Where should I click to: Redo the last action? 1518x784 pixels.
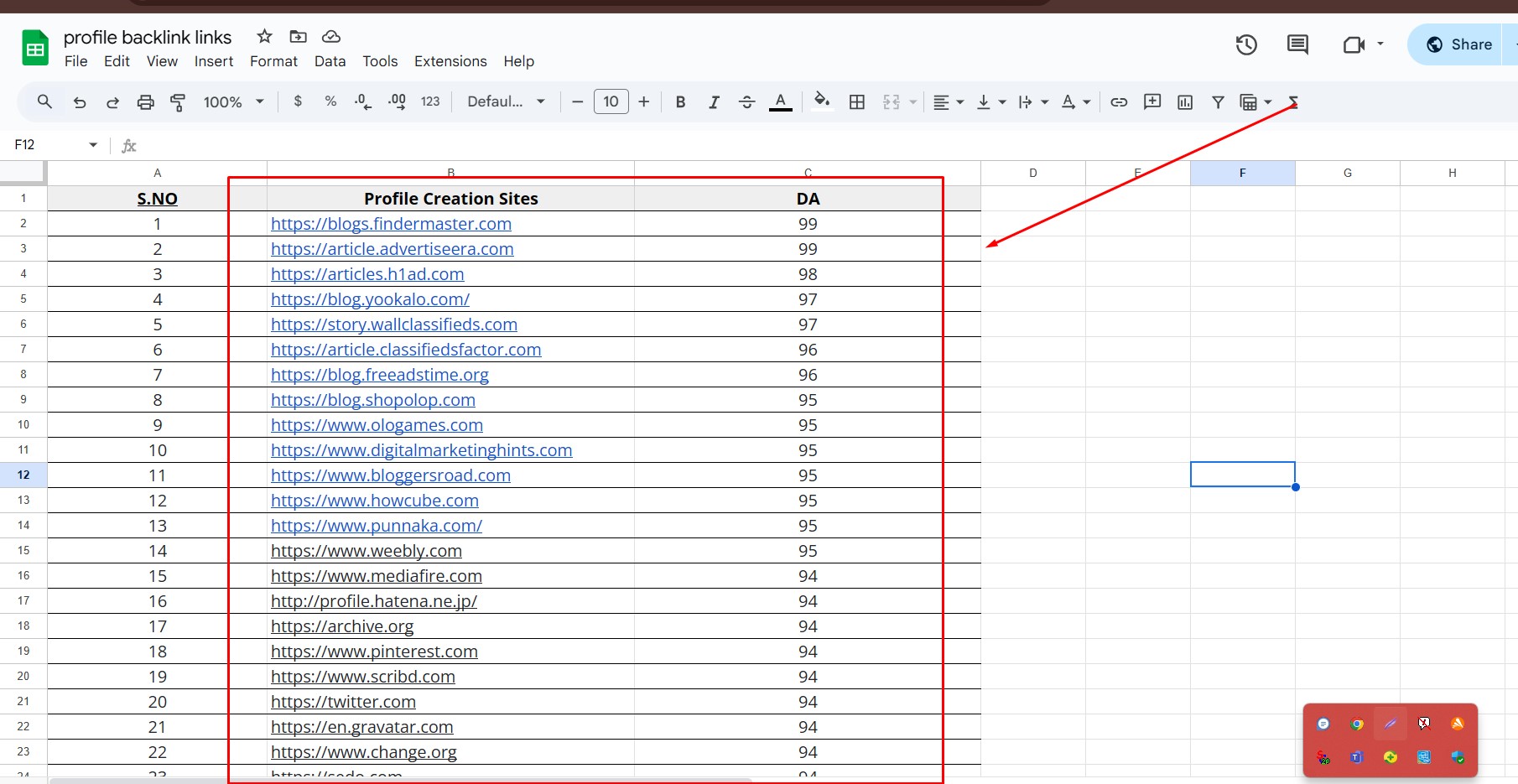(112, 102)
